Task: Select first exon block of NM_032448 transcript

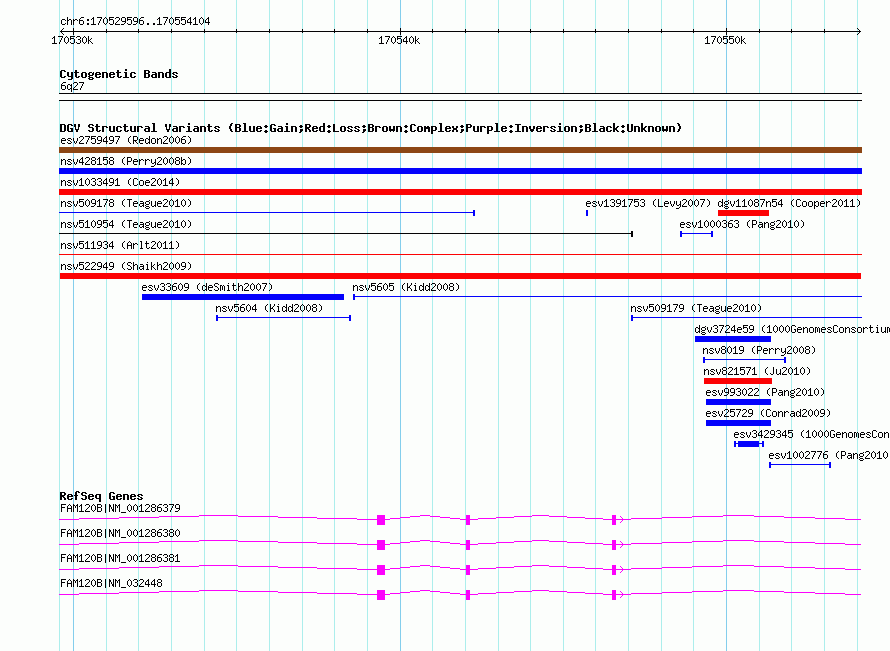Action: 381,595
